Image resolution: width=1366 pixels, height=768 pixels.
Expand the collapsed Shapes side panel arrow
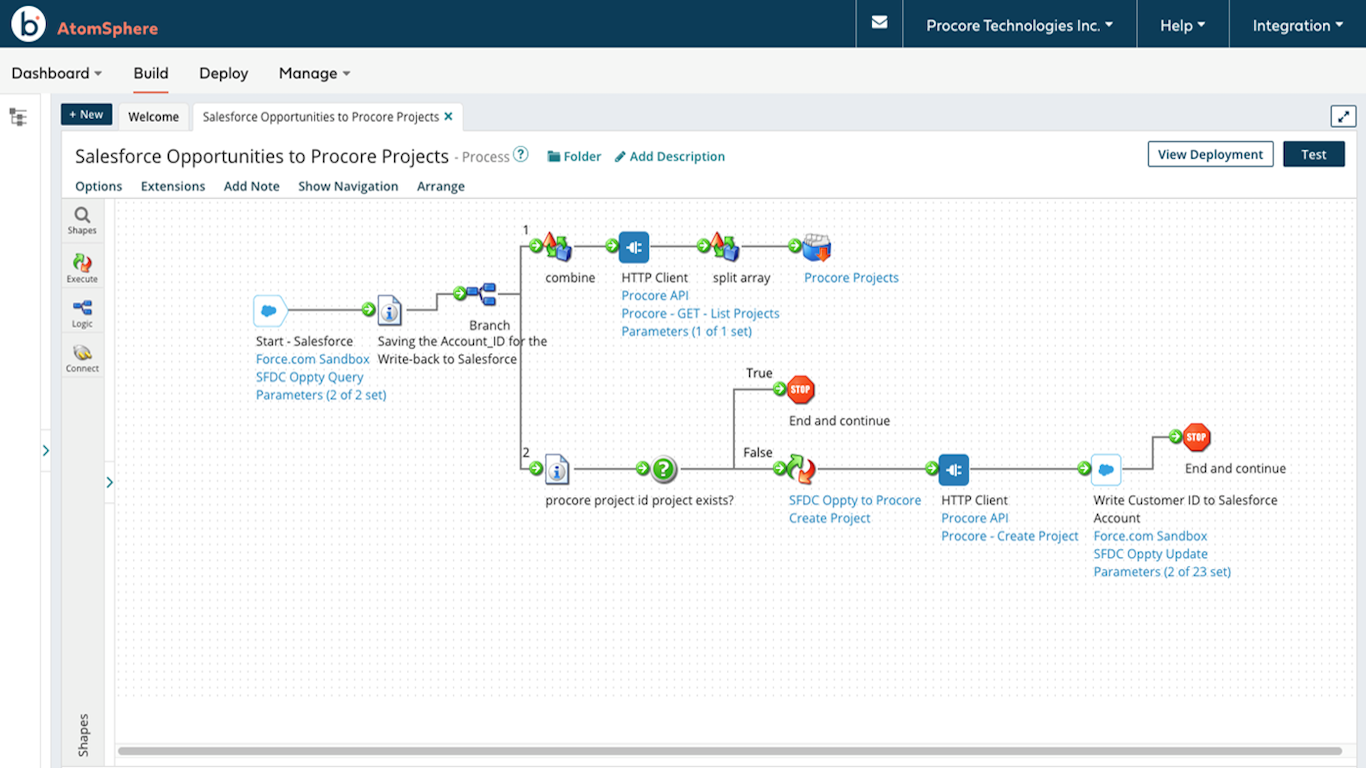(x=109, y=483)
